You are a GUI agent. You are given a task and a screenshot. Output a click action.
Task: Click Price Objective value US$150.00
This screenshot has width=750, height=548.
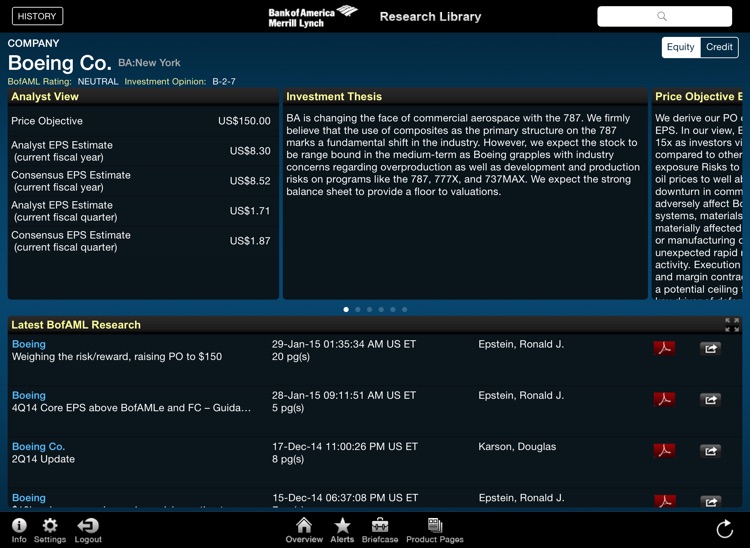pyautogui.click(x=244, y=121)
